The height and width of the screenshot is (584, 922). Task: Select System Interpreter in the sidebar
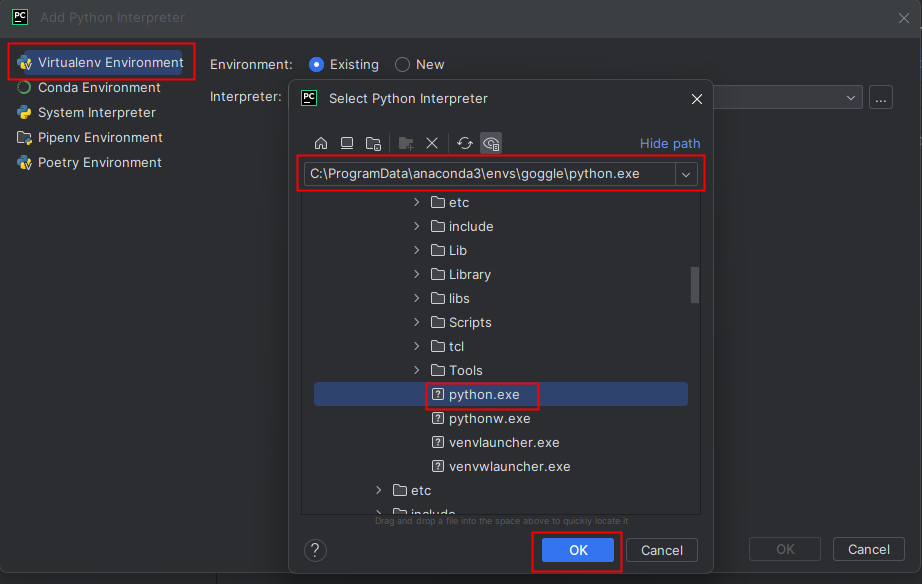[97, 112]
